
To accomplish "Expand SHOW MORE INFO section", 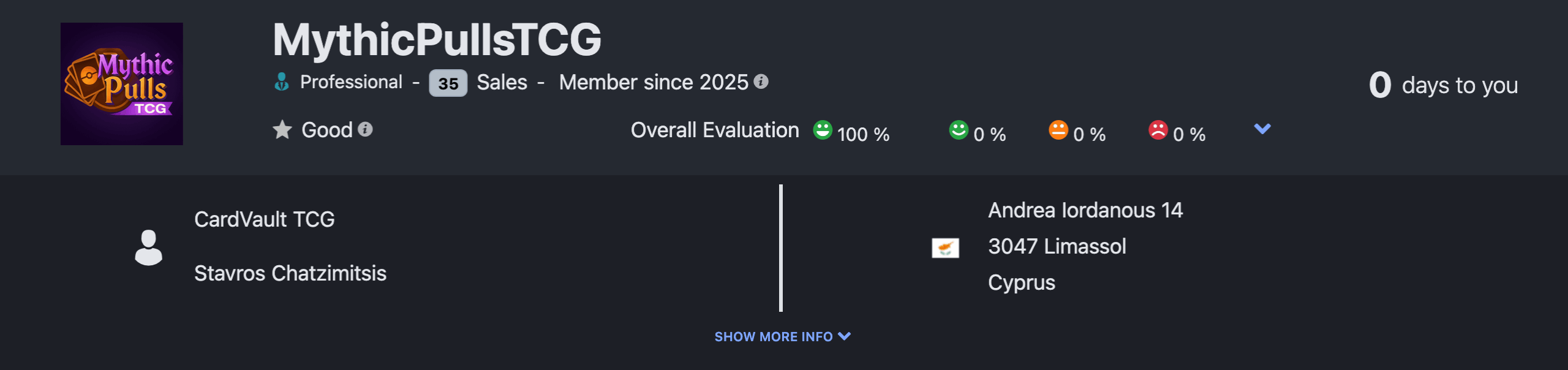I will pyautogui.click(x=783, y=336).
